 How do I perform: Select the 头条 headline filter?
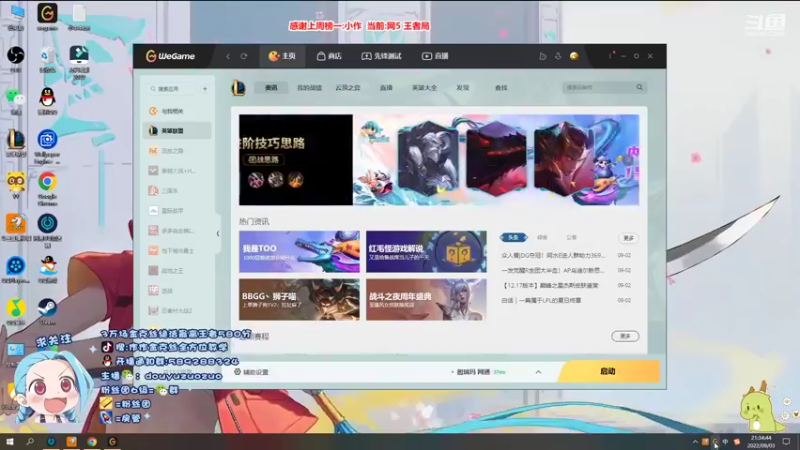pos(513,237)
